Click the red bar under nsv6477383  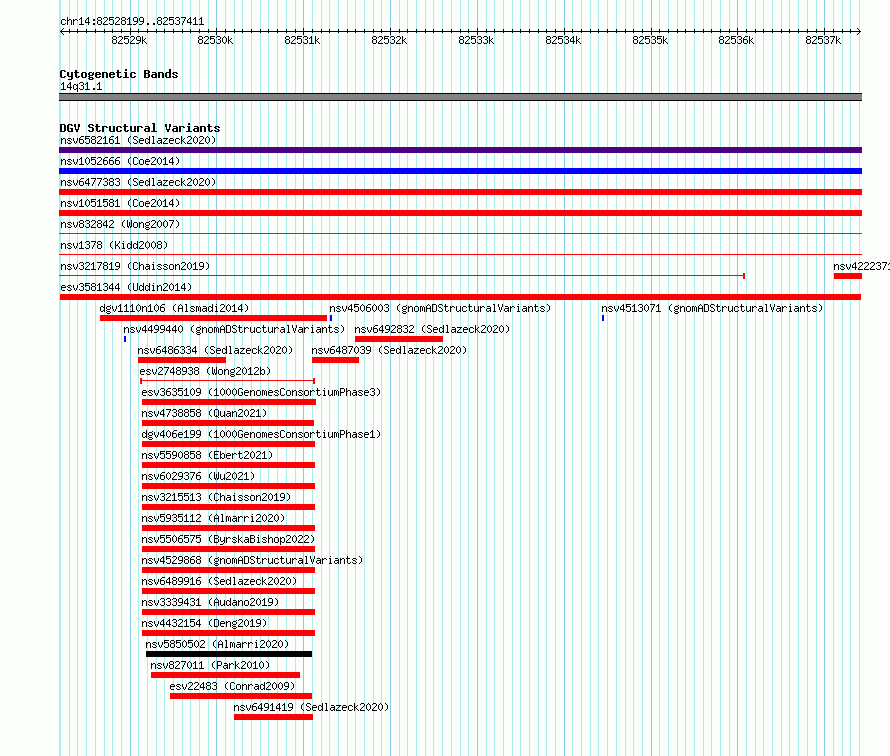pyautogui.click(x=460, y=192)
